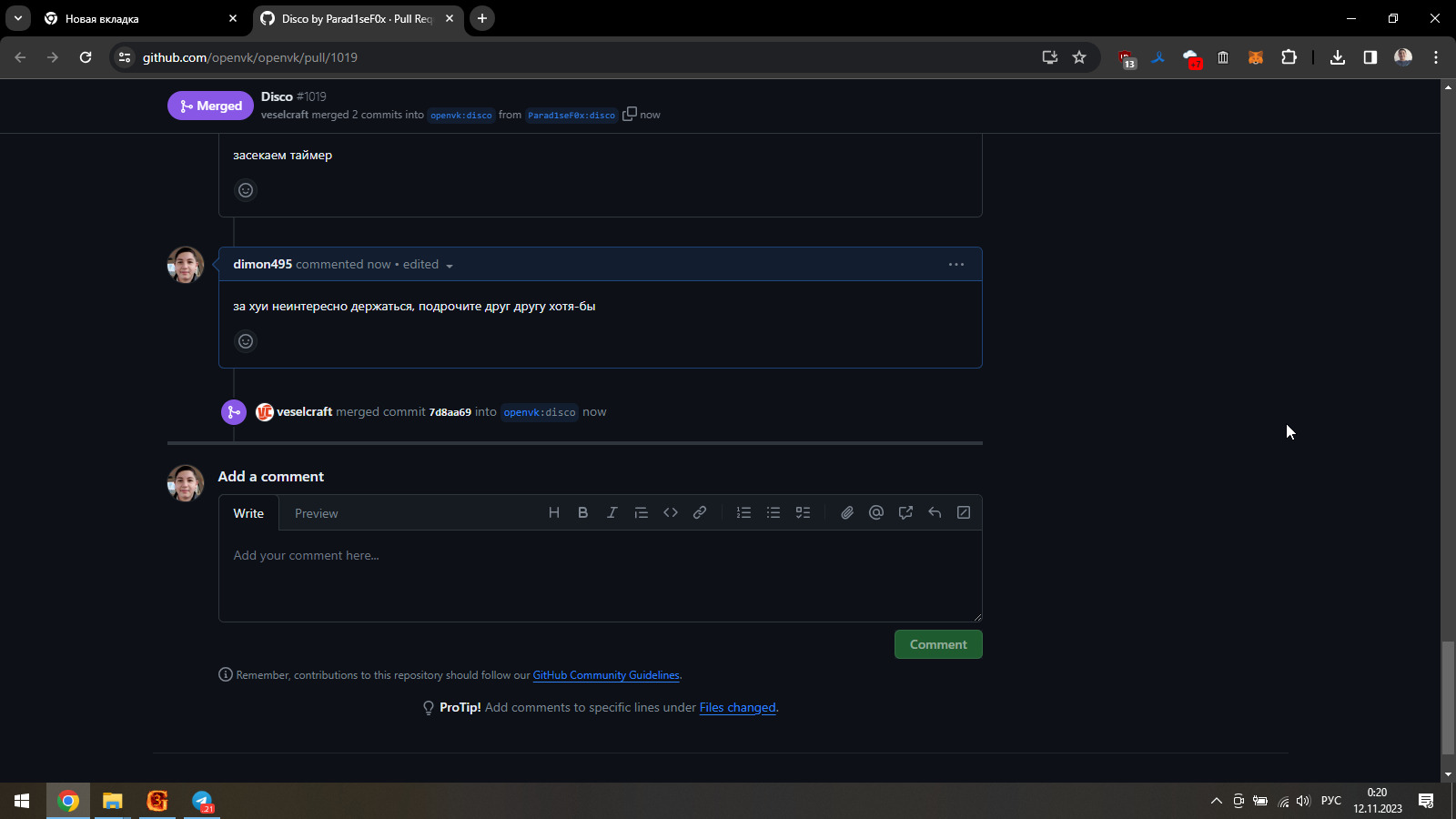This screenshot has width=1456, height=819.
Task: Bookmark this page with the star icon
Action: click(1079, 57)
